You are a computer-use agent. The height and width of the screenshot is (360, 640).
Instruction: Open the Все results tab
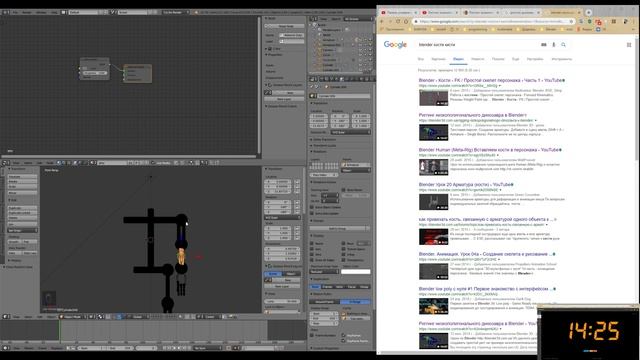pos(421,59)
